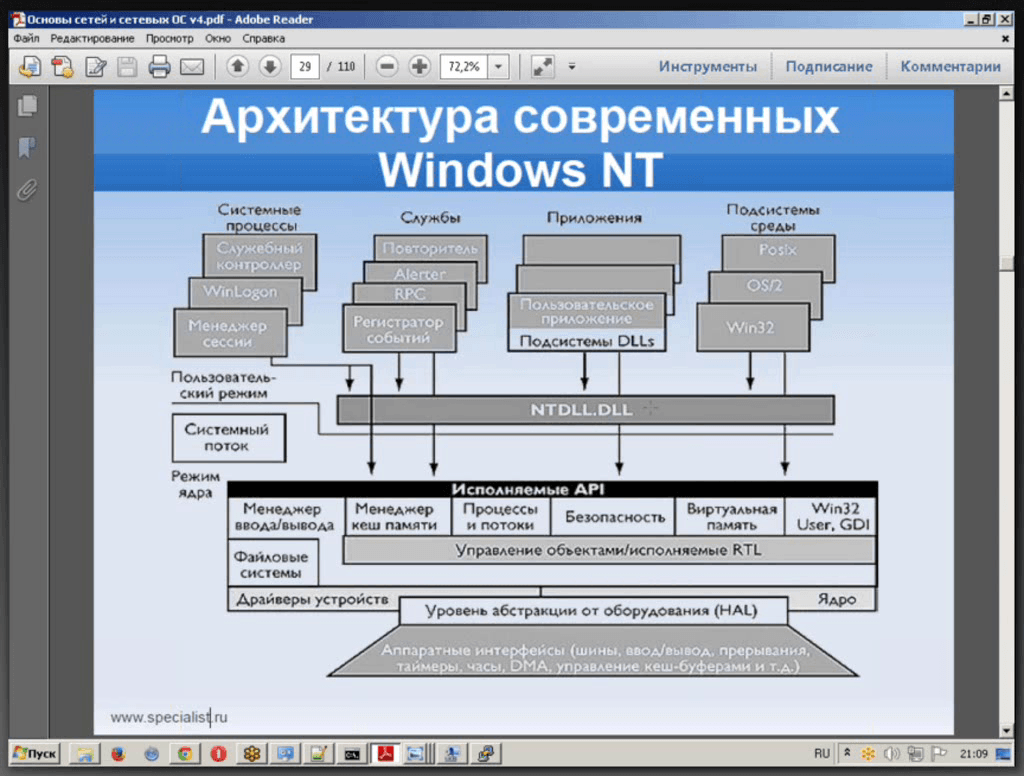This screenshot has height=776, width=1024.
Task: Open the Окно menu
Action: tap(217, 39)
